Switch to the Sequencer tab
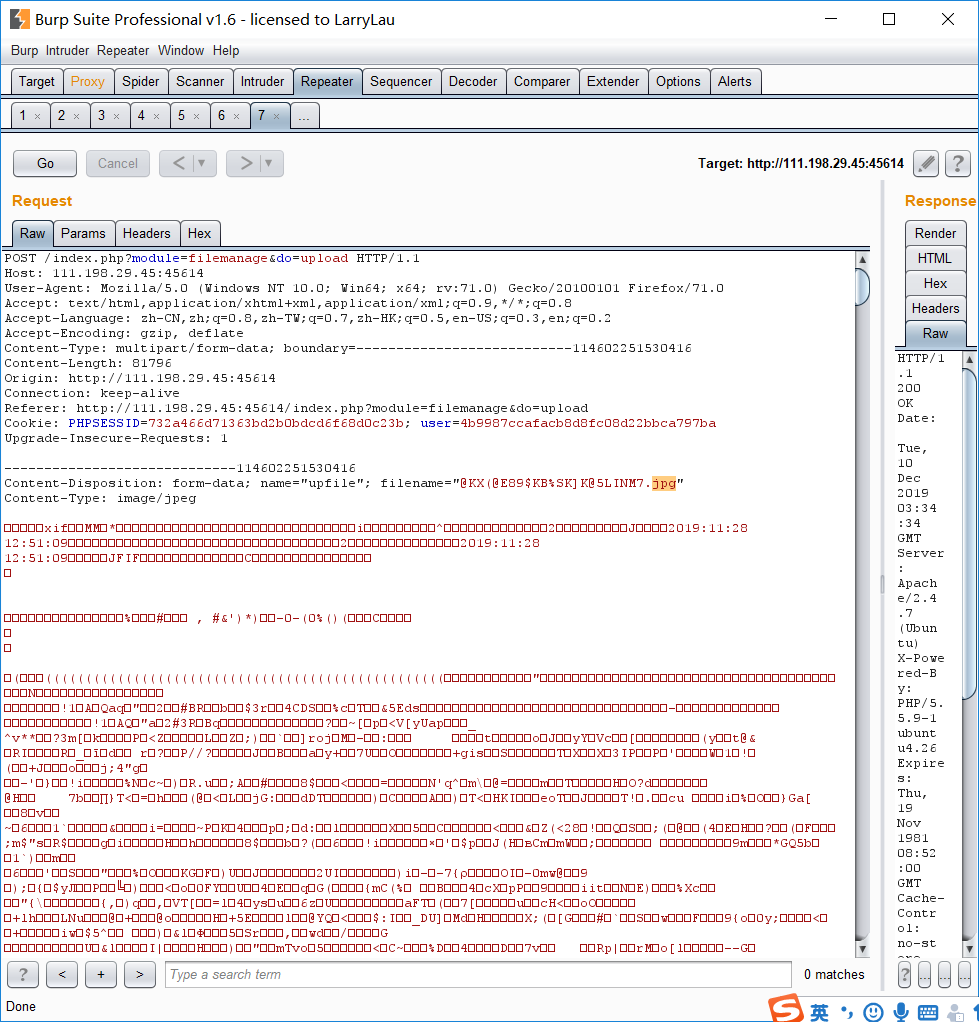The width and height of the screenshot is (979, 1022). (x=401, y=82)
